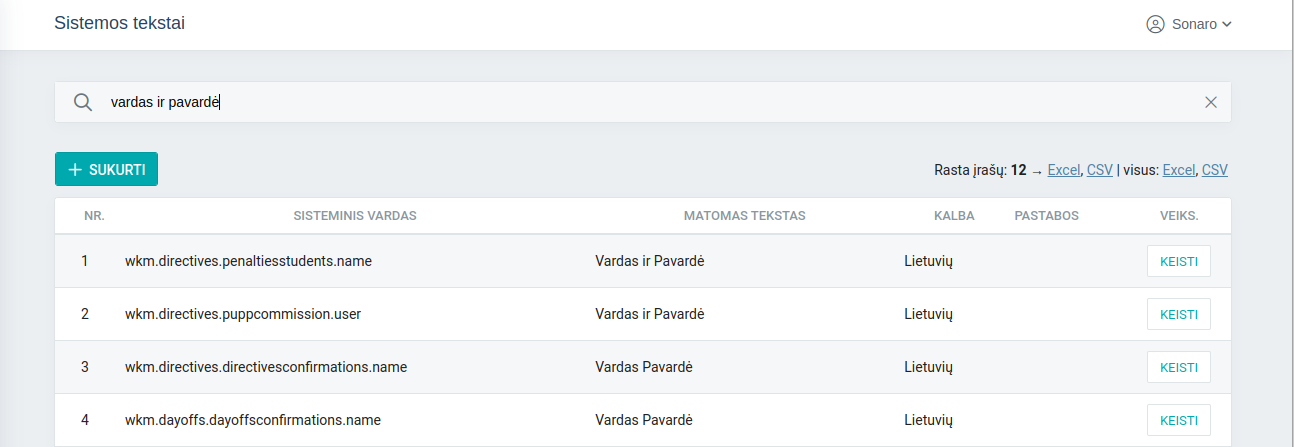
Task: Clear the search field with the X icon
Action: click(x=1211, y=102)
